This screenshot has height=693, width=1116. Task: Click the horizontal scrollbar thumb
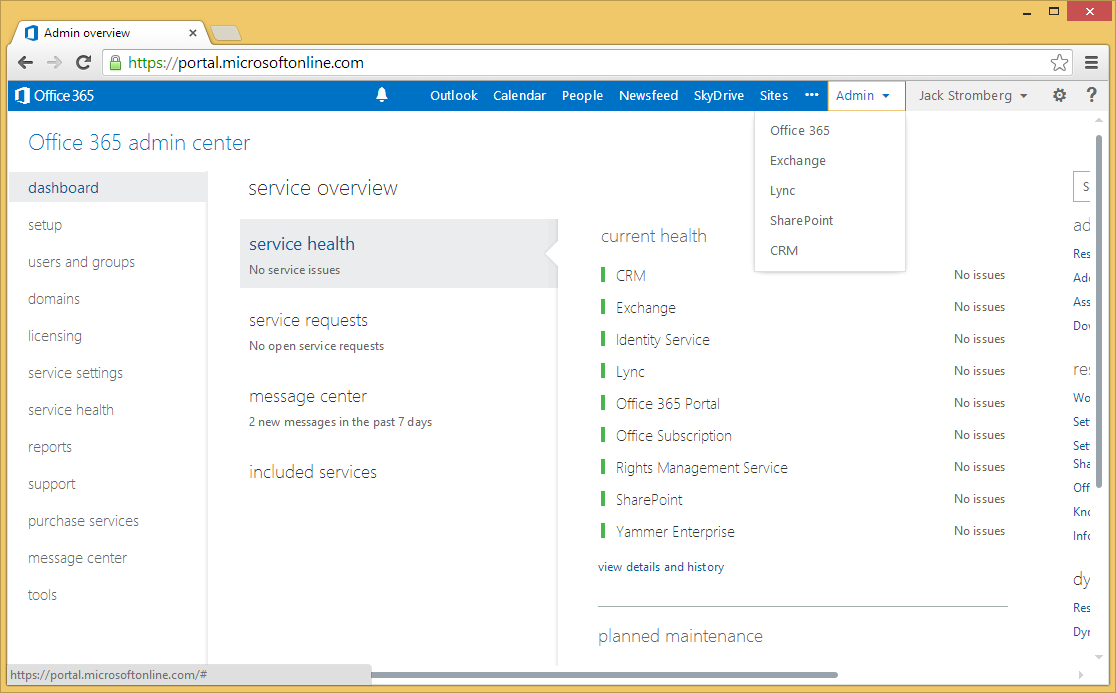(604, 675)
